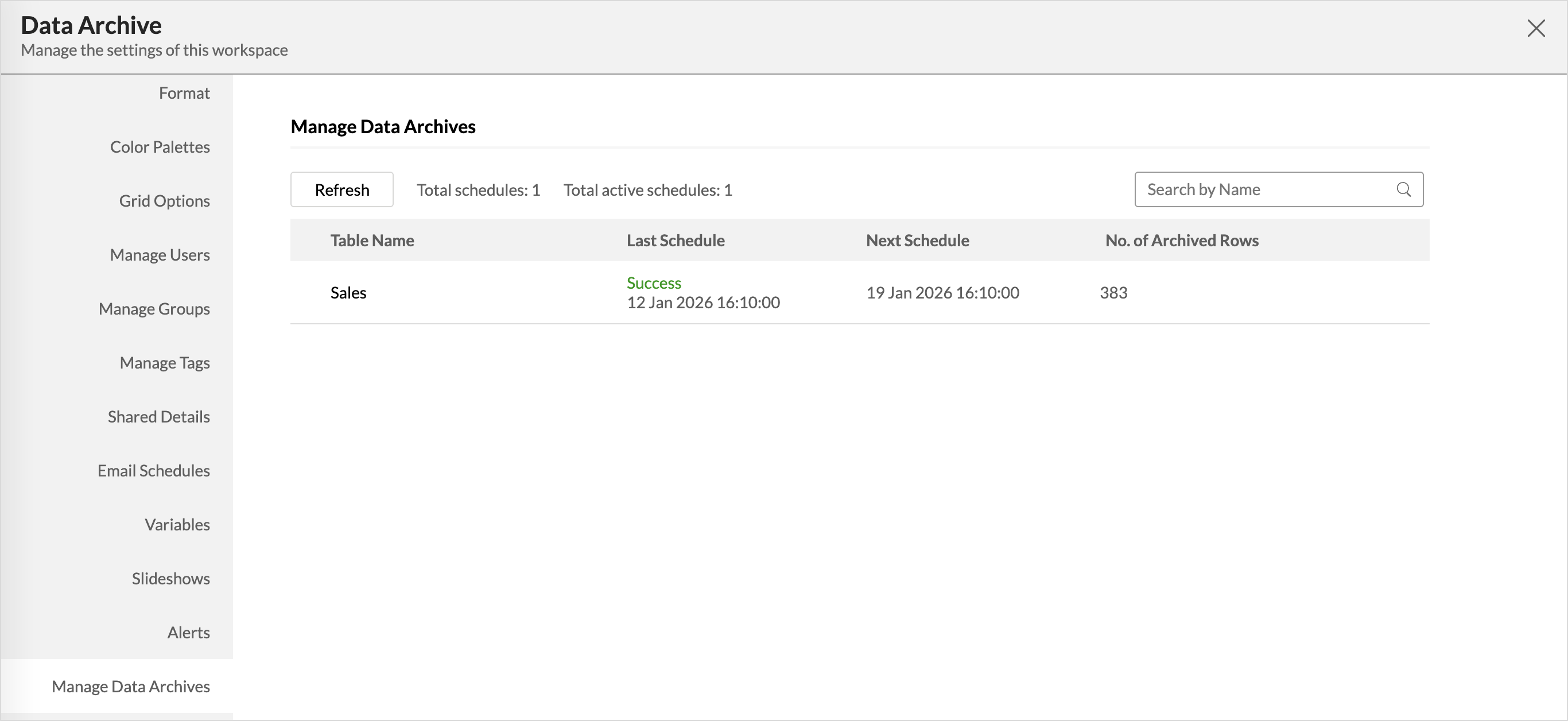1568x721 pixels.
Task: Select Manage Users from sidebar
Action: point(160,255)
